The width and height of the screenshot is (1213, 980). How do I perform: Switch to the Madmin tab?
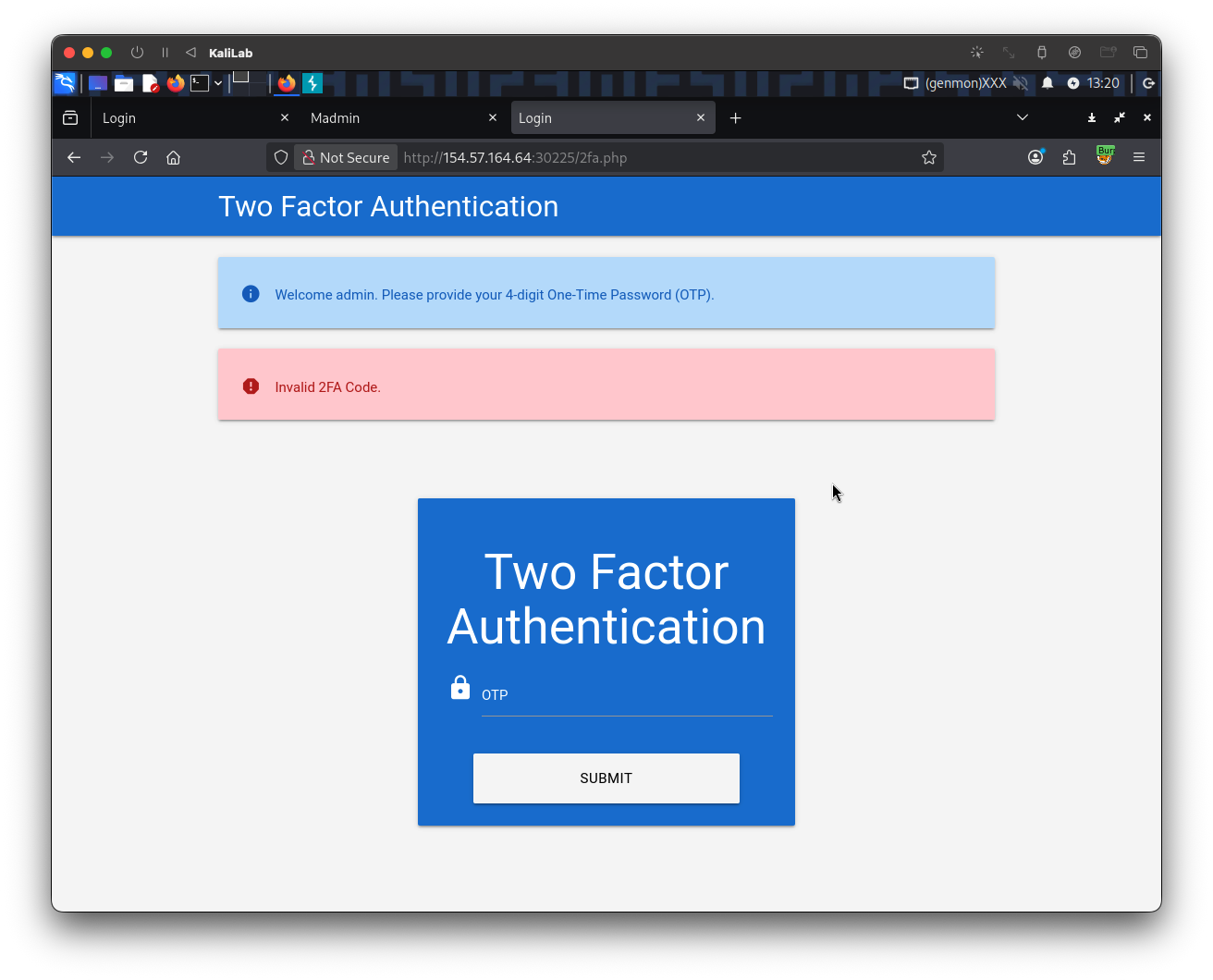coord(398,118)
